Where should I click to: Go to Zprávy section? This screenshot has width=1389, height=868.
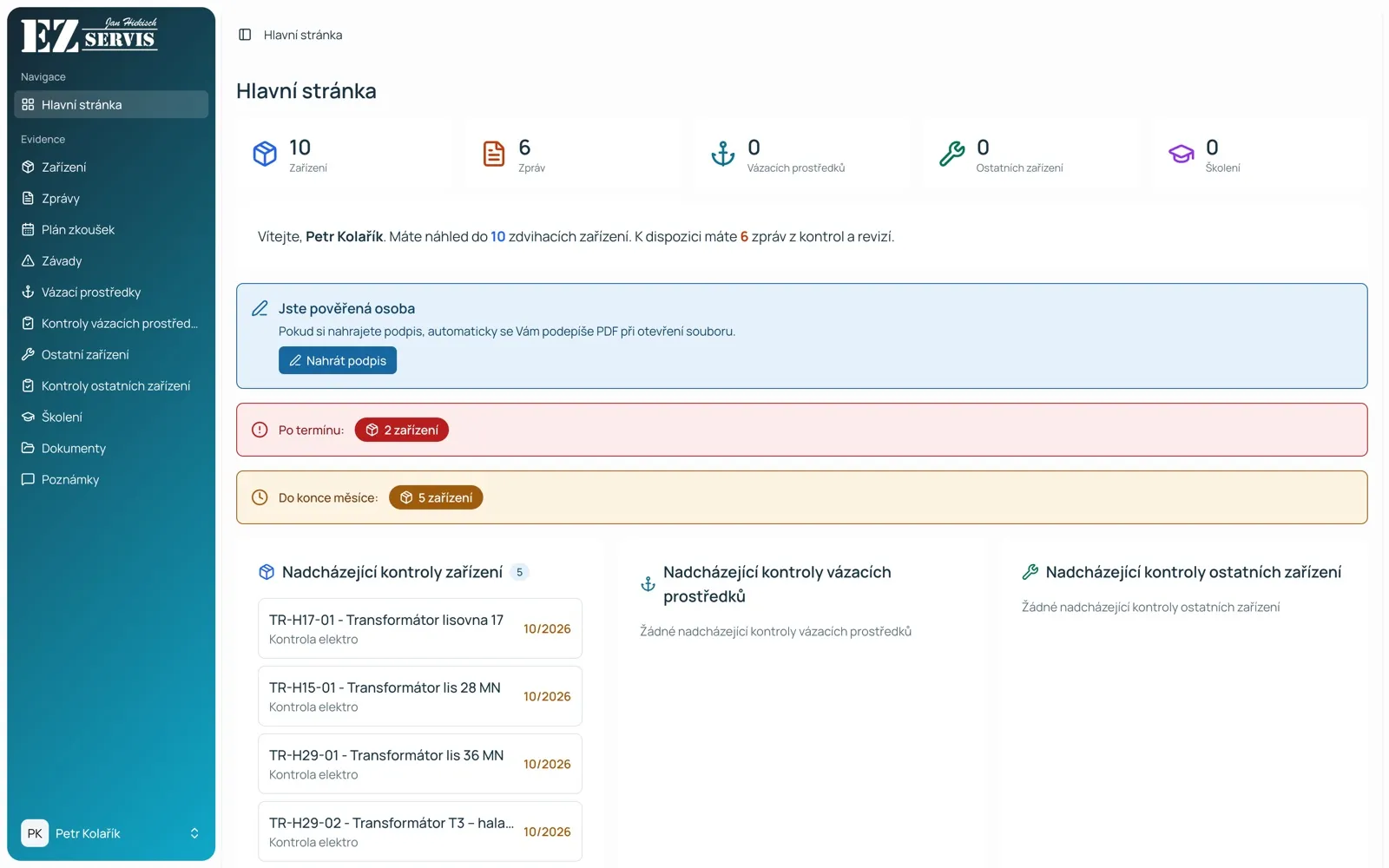111,198
